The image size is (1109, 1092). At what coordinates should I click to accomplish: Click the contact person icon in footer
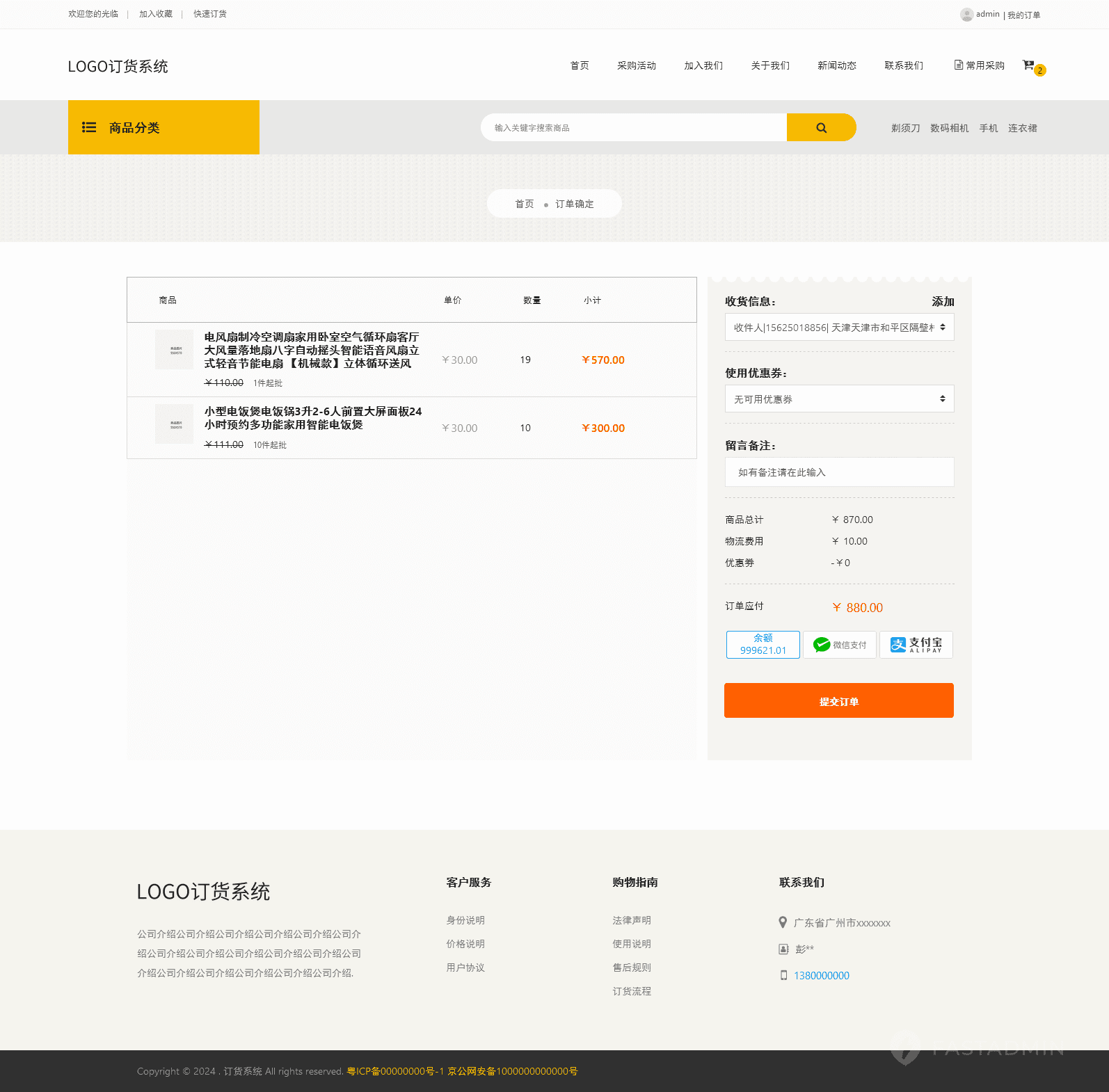(783, 949)
